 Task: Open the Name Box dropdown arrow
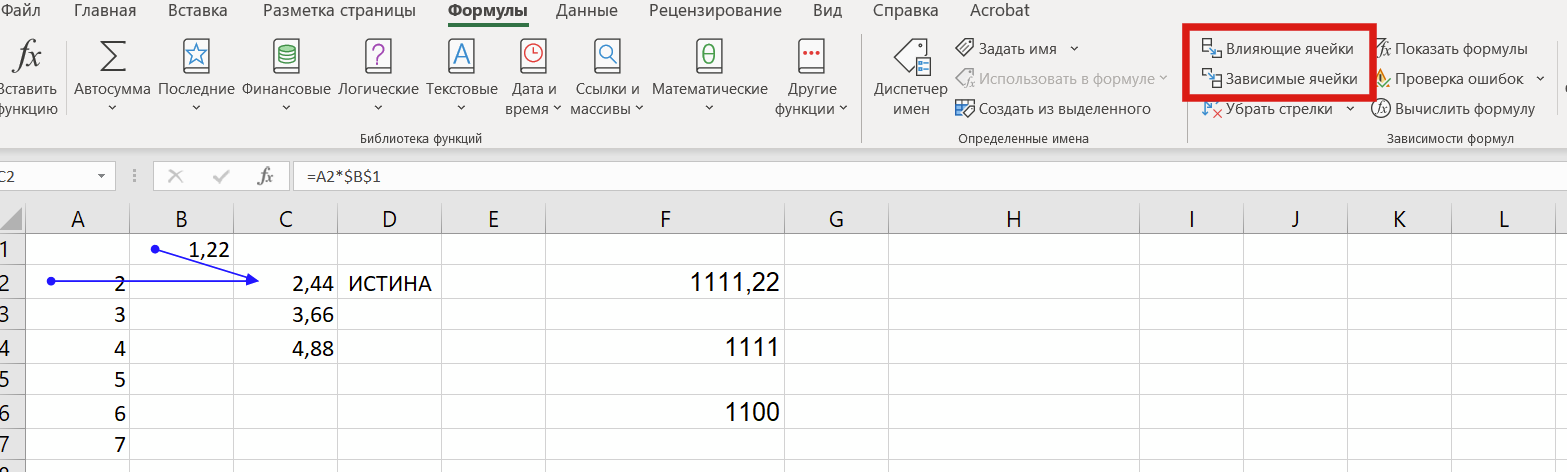(101, 176)
